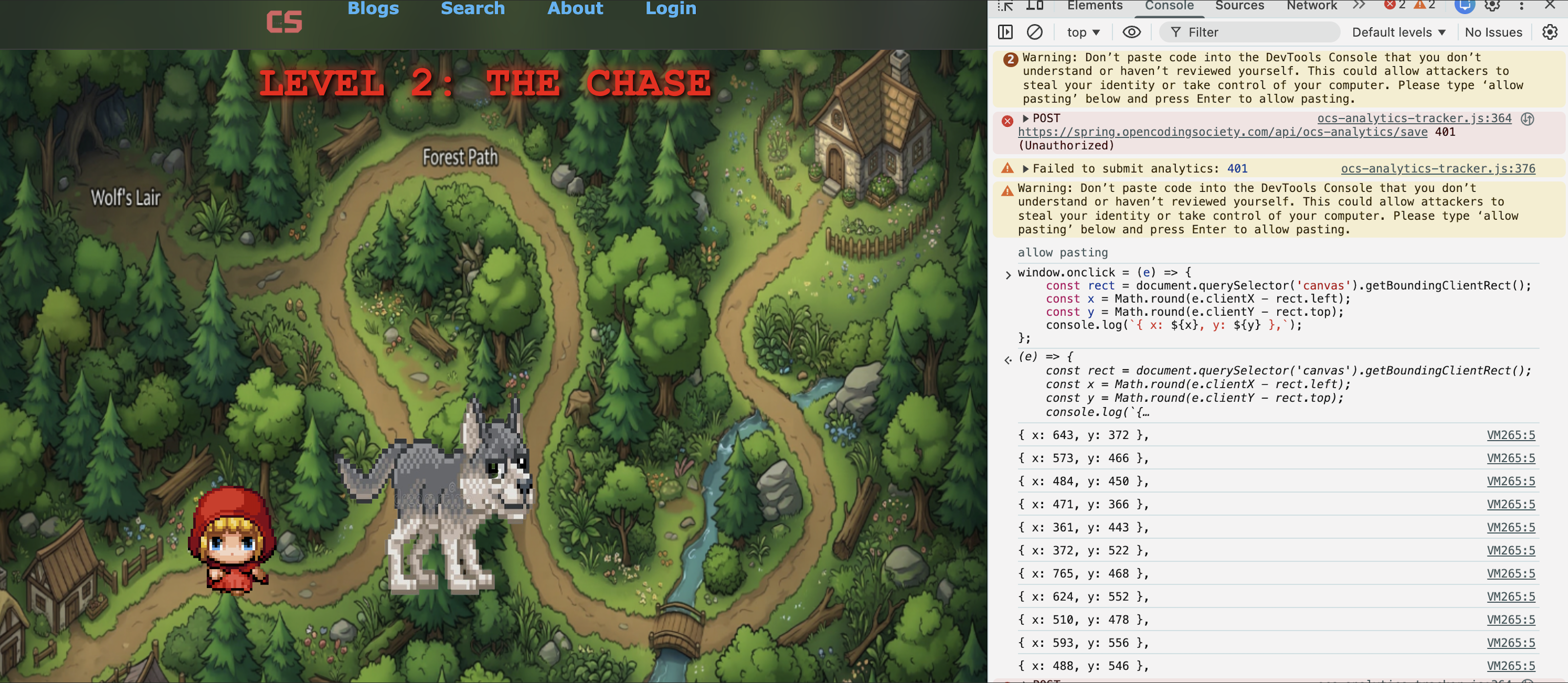The width and height of the screenshot is (1568, 683).
Task: Click the Red Riding Hood character
Action: [231, 540]
